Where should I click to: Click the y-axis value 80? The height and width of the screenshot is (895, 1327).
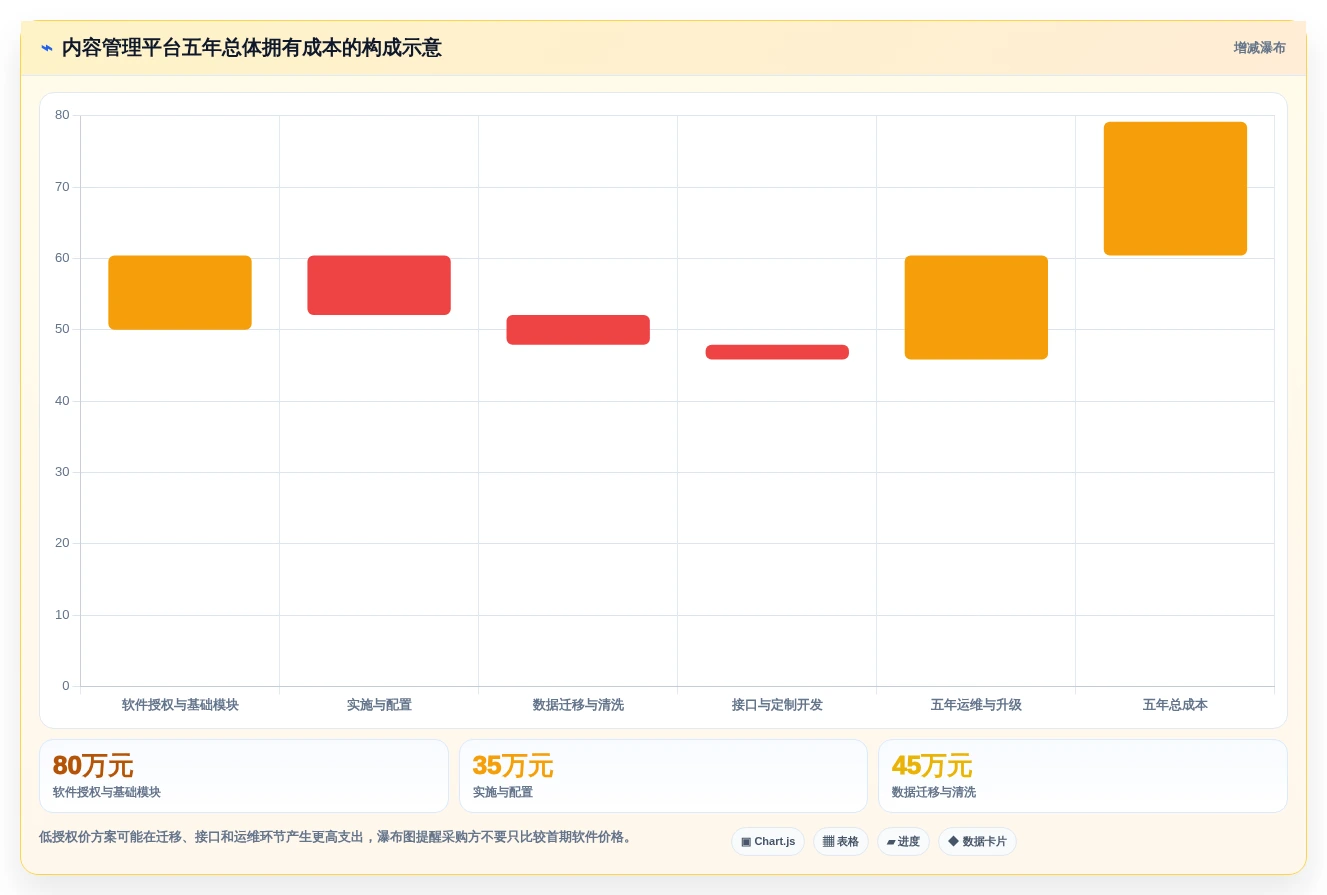tap(62, 115)
